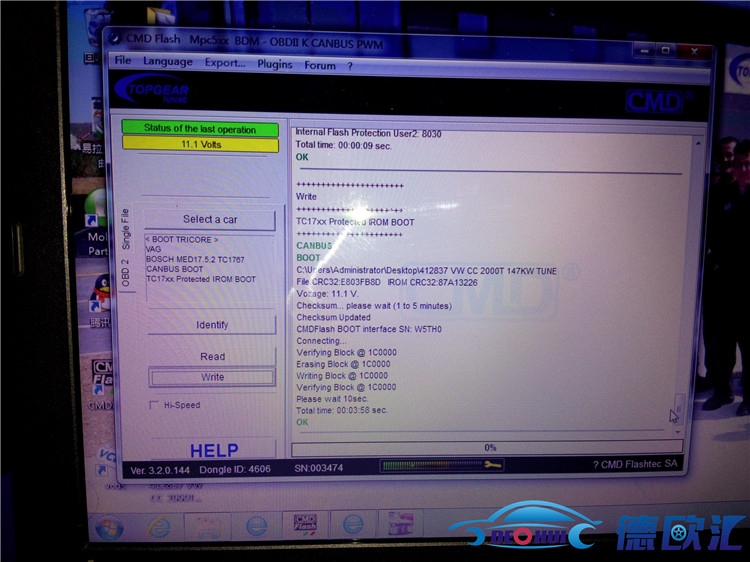This screenshot has width=750, height=562.
Task: Open the Export... menu
Action: [225, 63]
